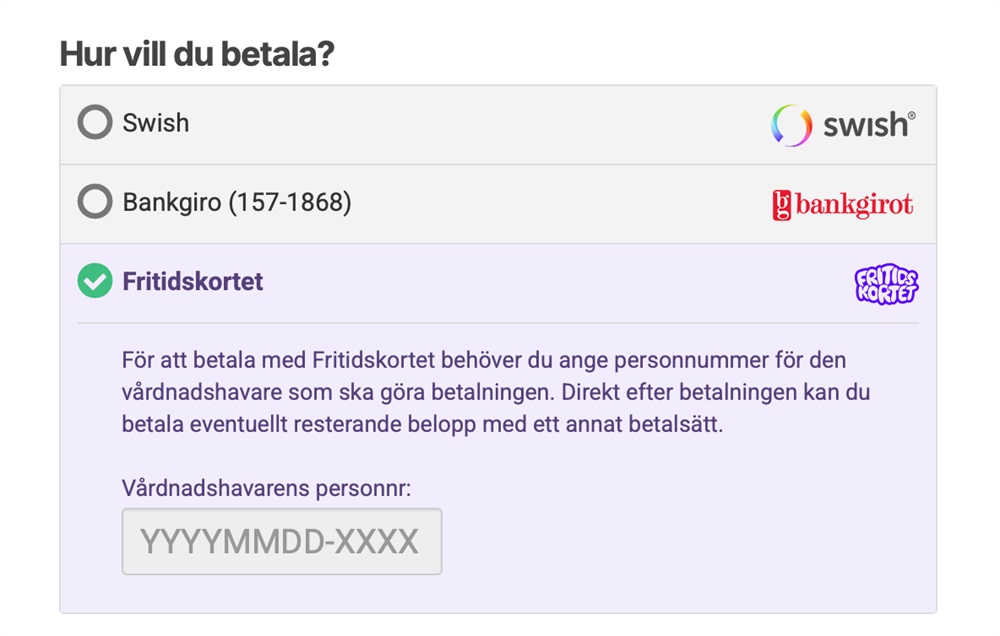Choose the 'Swish' payment label
The width and height of the screenshot is (1000, 636).
[155, 123]
